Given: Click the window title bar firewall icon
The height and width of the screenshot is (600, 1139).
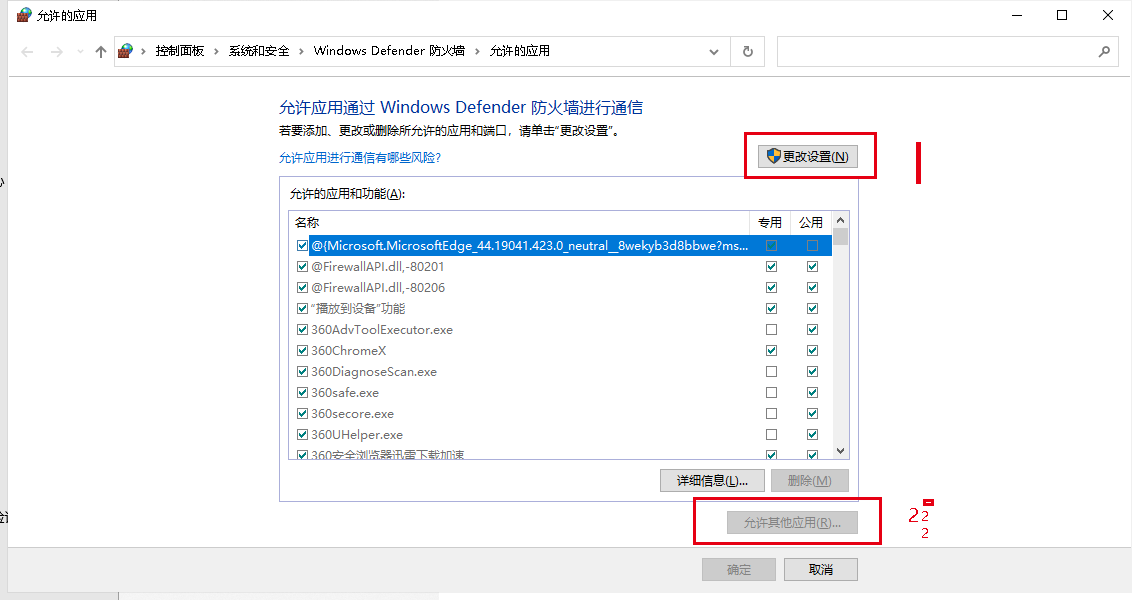Looking at the screenshot, I should [x=25, y=15].
